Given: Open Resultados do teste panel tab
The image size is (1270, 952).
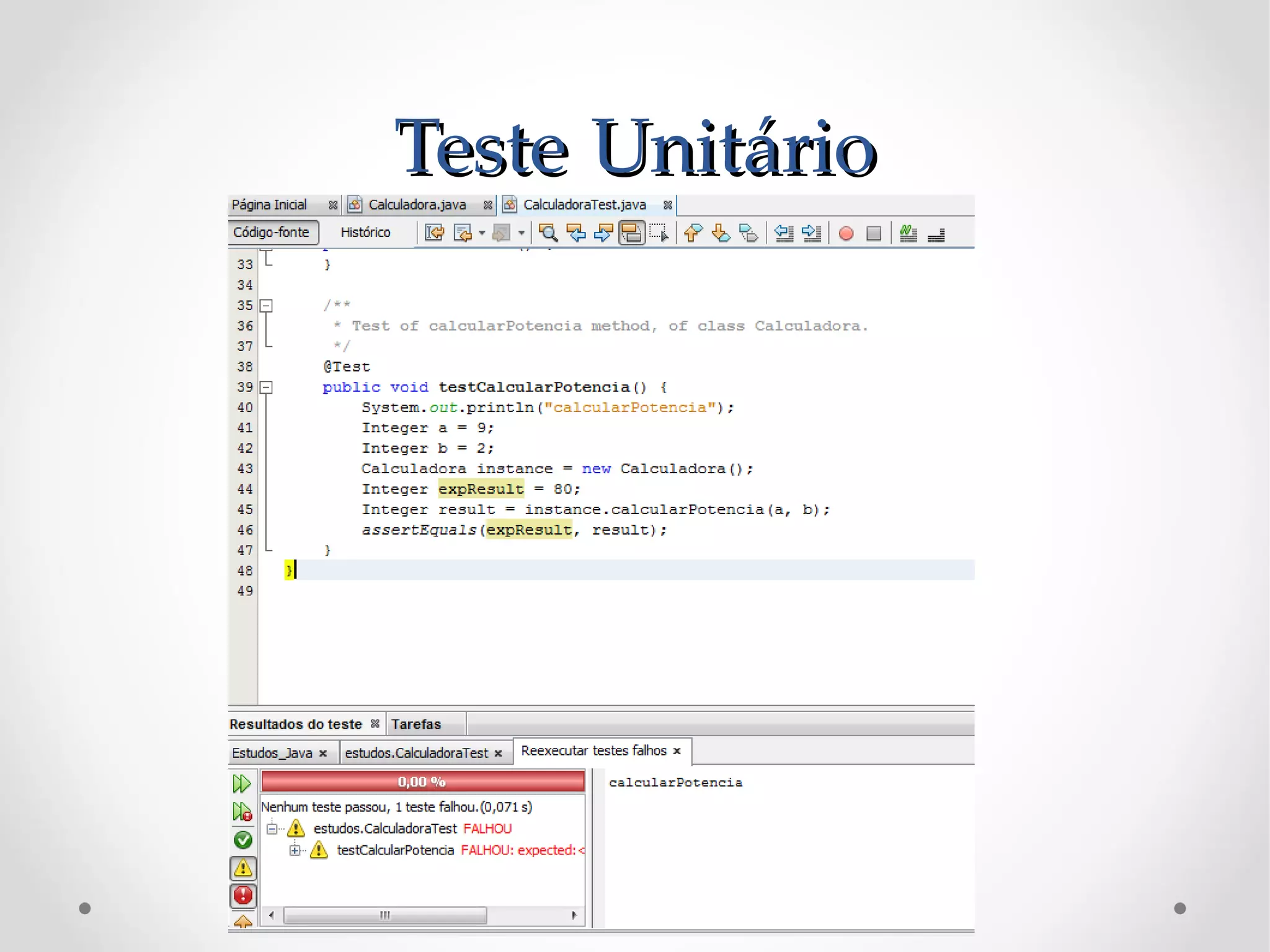Looking at the screenshot, I should [295, 724].
